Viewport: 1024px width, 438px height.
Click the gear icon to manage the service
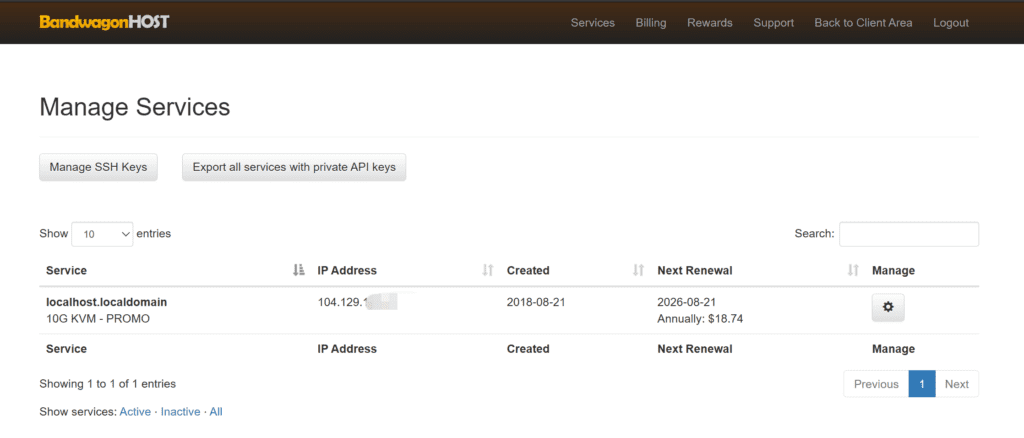(888, 309)
